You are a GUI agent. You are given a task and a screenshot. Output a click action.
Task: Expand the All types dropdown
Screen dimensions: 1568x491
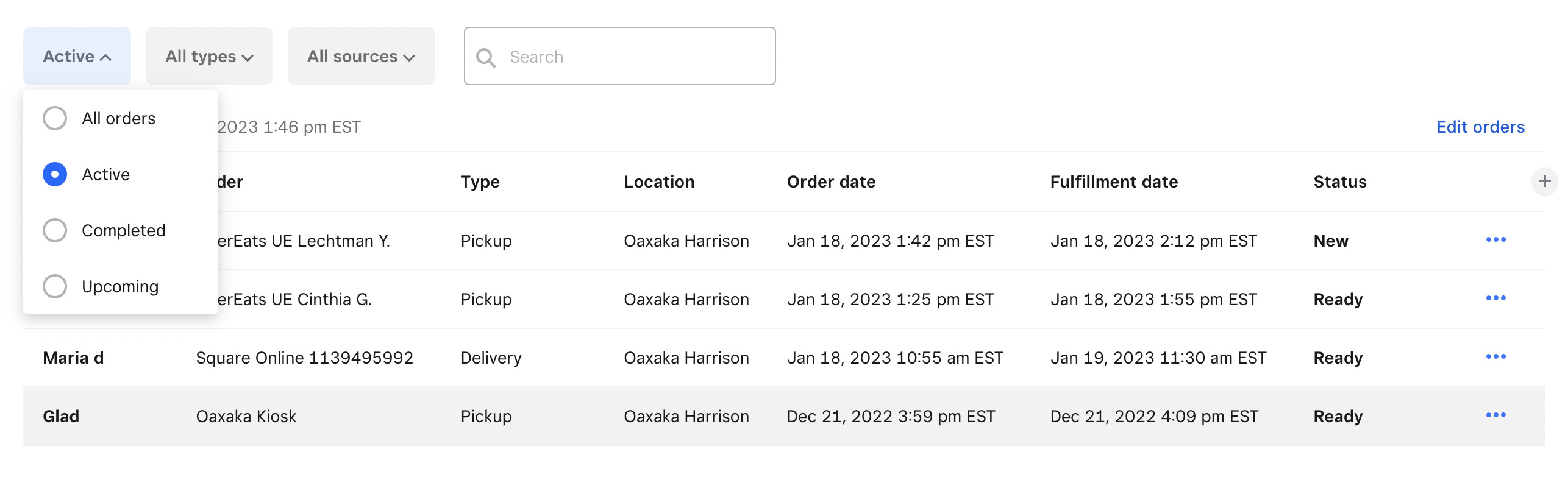pos(209,57)
